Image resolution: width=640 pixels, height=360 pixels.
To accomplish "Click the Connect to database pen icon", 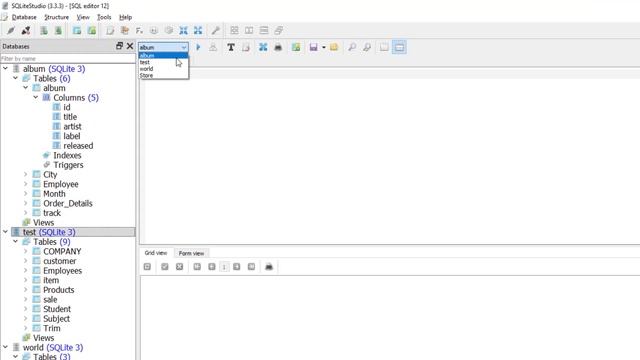I will coord(11,31).
